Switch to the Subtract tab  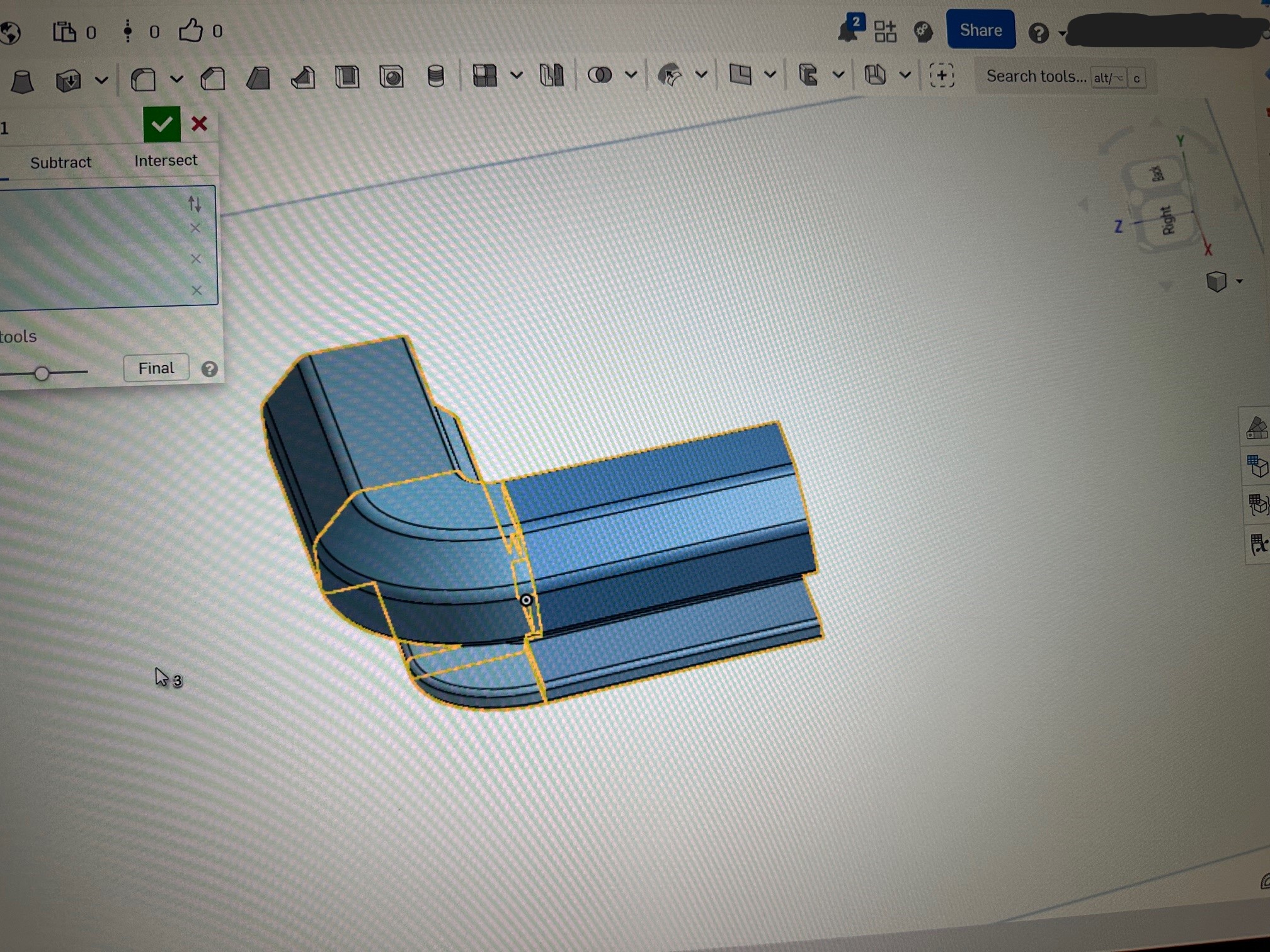(60, 162)
